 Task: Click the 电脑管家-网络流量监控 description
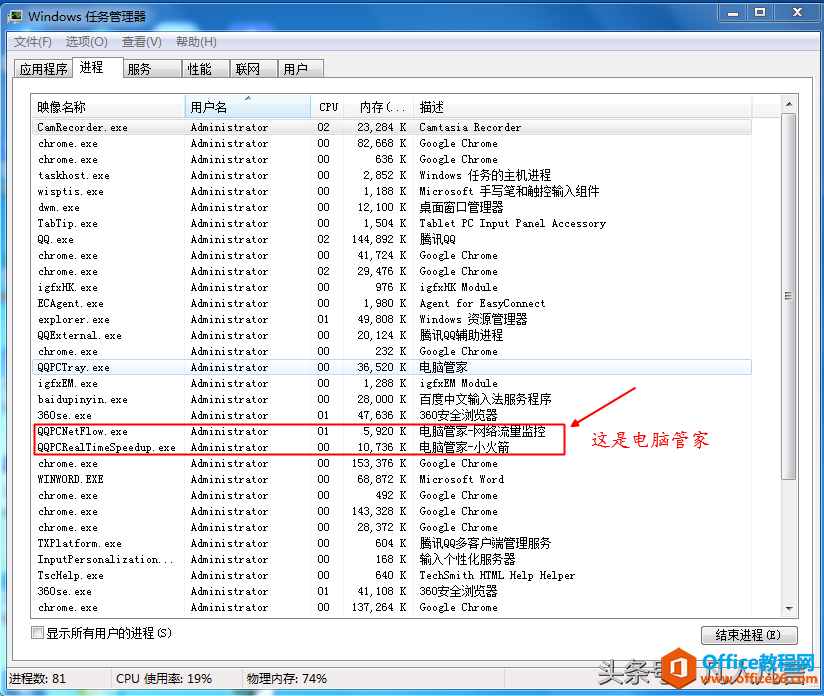pyautogui.click(x=482, y=431)
